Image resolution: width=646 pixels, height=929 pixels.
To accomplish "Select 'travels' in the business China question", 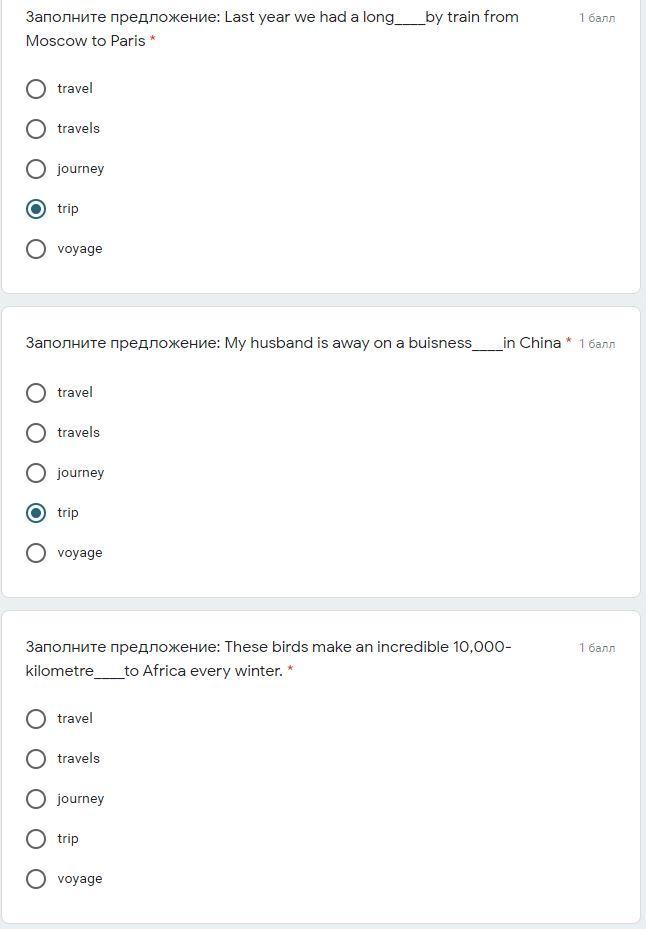I will tap(36, 433).
